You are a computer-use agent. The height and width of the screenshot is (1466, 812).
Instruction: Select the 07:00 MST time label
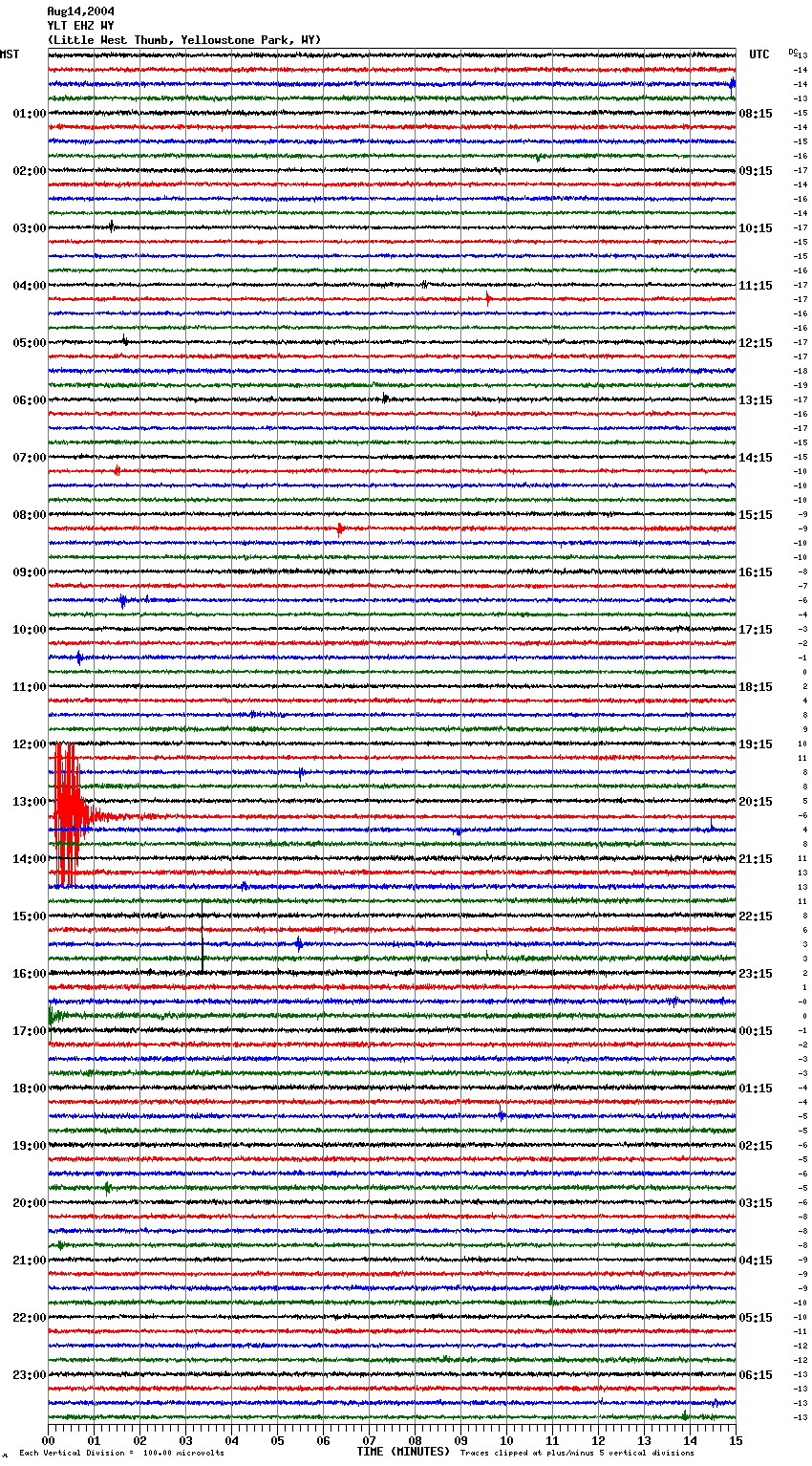(30, 458)
